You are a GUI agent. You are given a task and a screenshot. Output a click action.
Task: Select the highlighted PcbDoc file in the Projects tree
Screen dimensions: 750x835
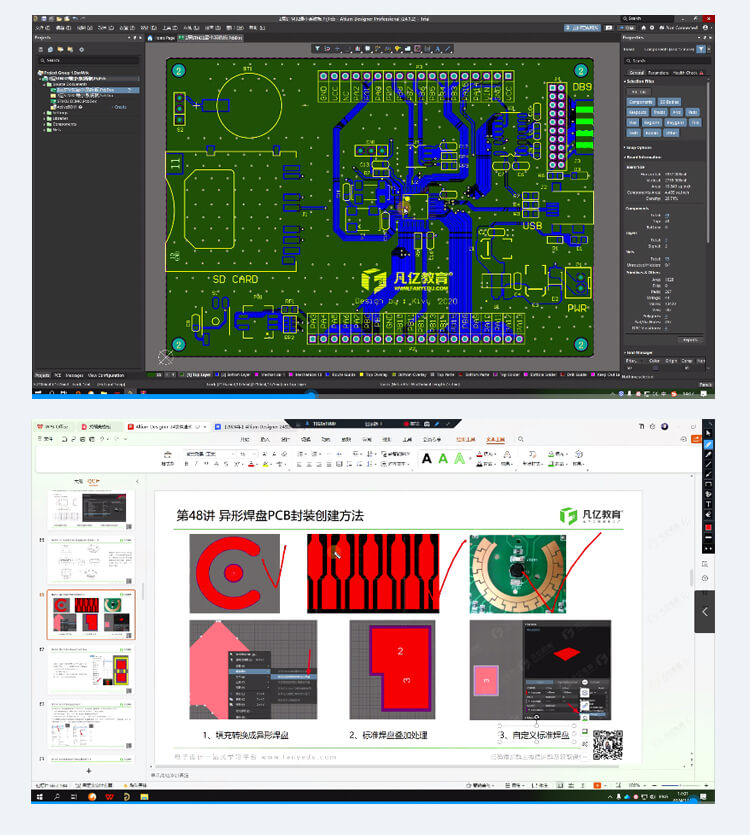95,90
